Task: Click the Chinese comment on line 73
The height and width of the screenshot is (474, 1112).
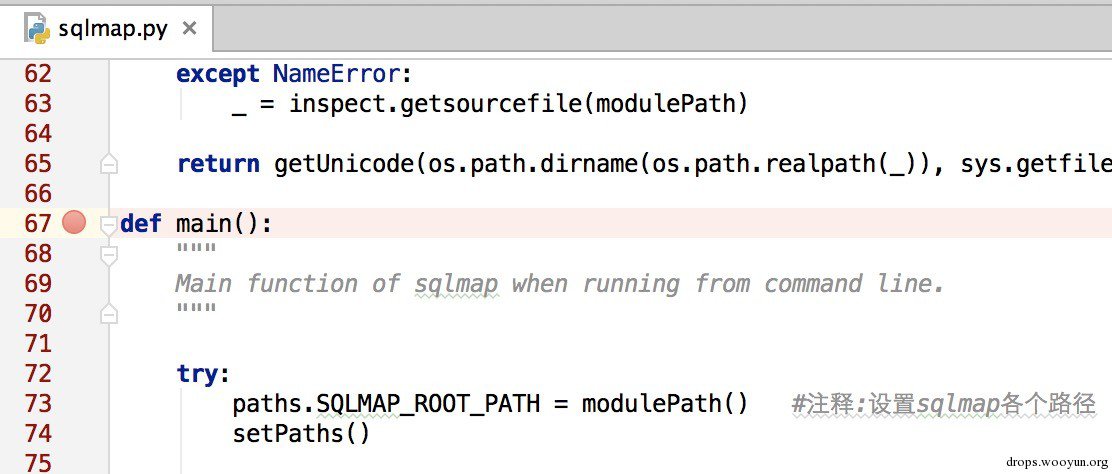Action: click(x=943, y=404)
